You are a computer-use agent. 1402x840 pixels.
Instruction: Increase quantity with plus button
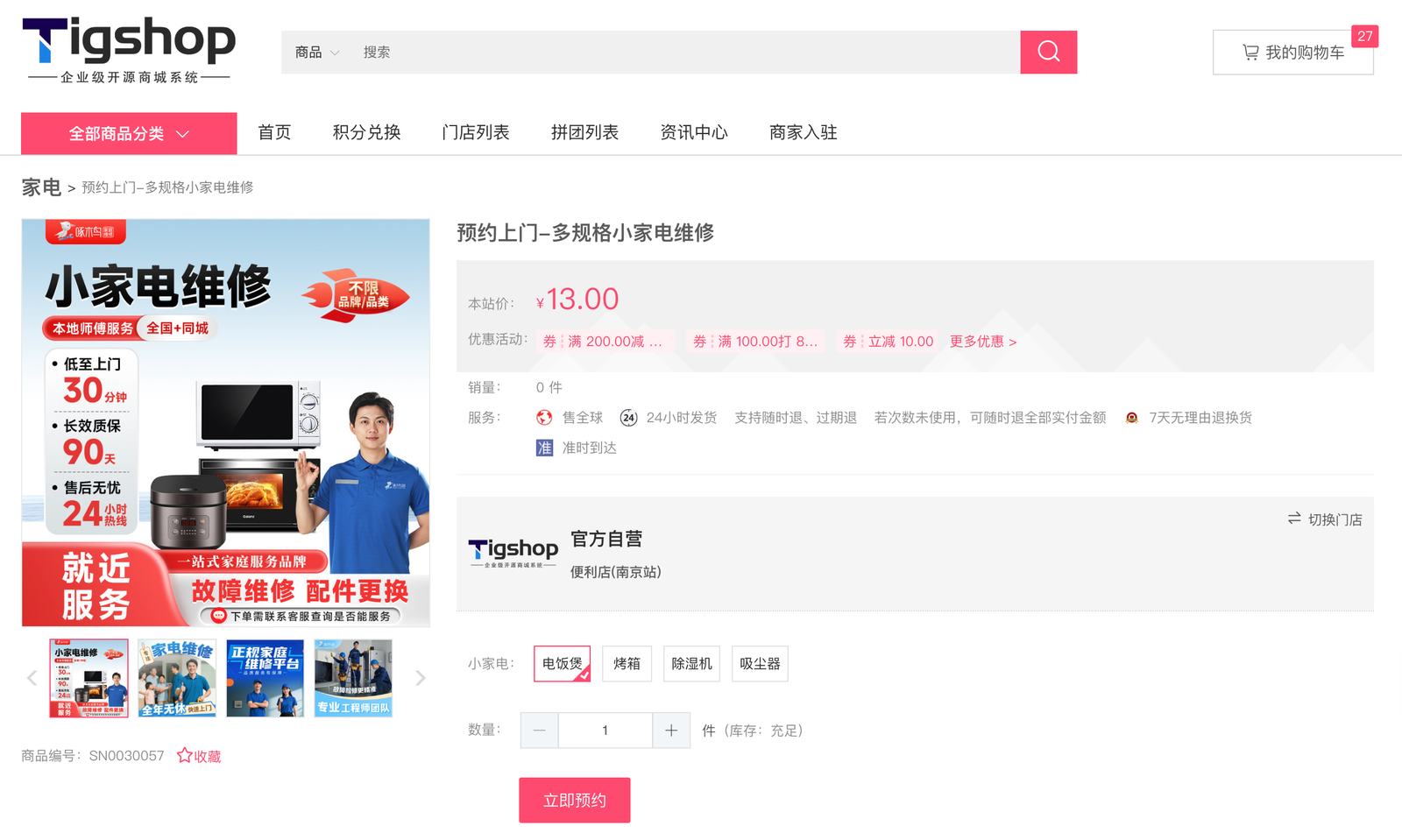pyautogui.click(x=671, y=731)
